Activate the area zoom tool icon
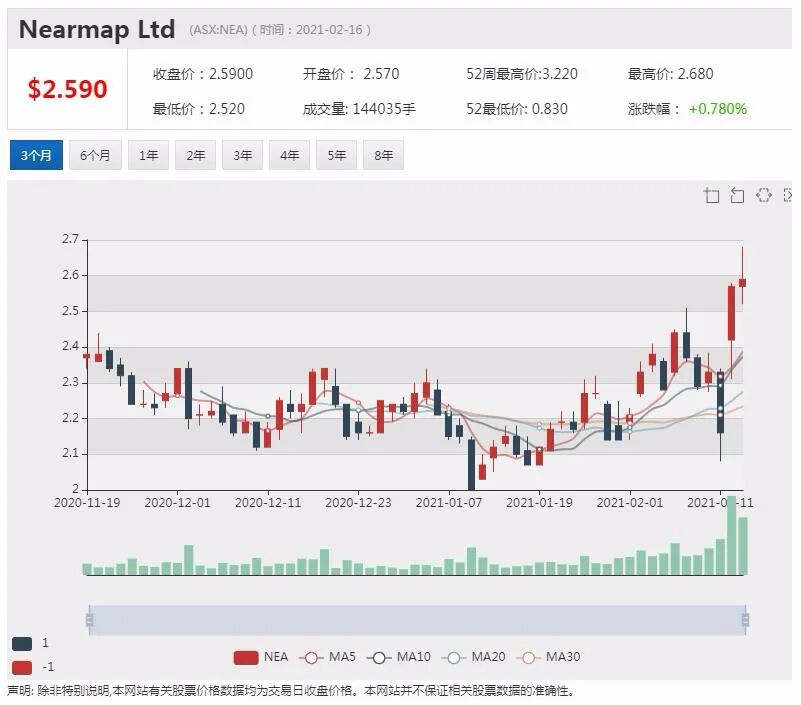The height and width of the screenshot is (705, 801). (711, 195)
